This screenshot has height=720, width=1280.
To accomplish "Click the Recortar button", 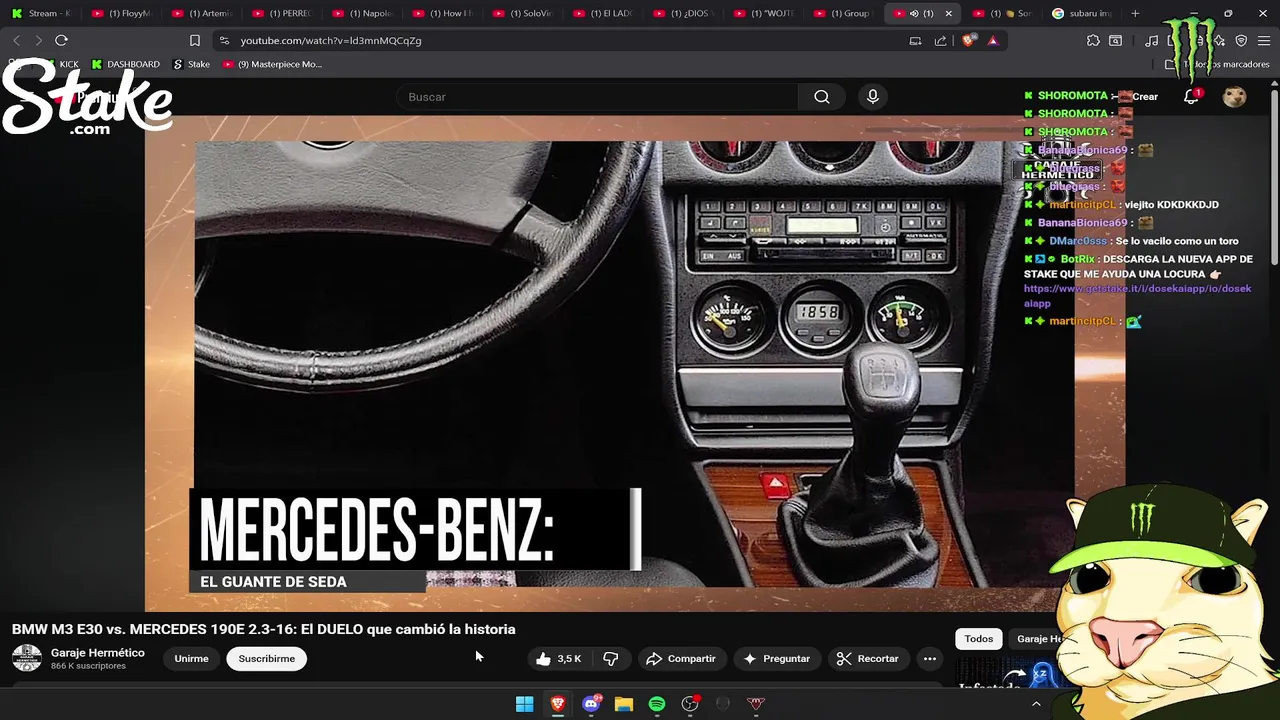I will point(868,658).
